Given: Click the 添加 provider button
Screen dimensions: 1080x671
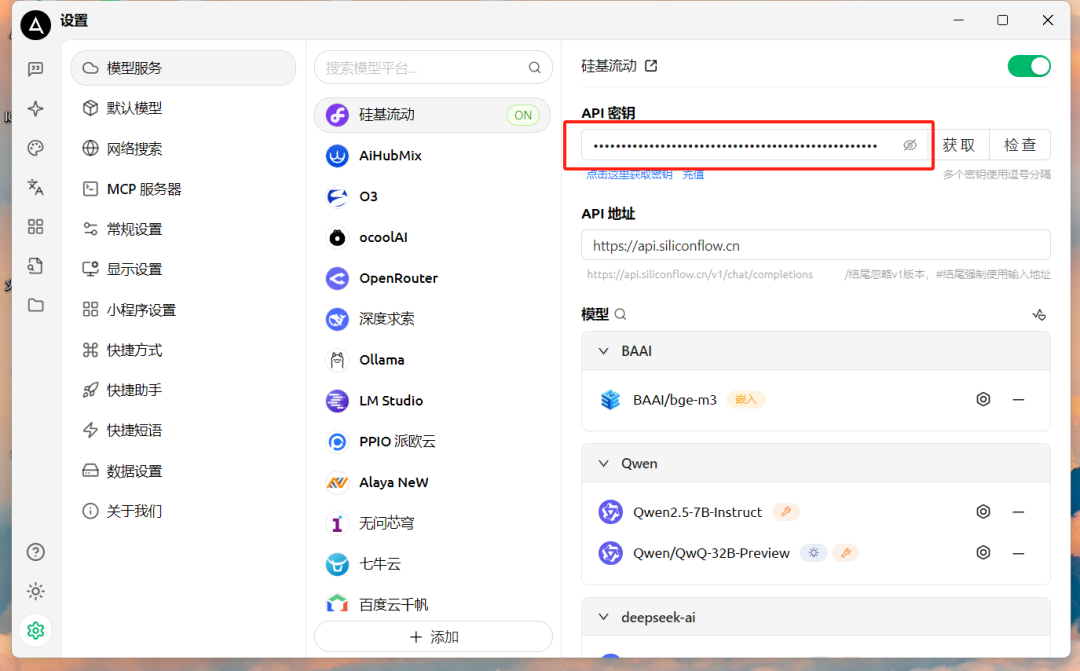Looking at the screenshot, I should pos(433,637).
